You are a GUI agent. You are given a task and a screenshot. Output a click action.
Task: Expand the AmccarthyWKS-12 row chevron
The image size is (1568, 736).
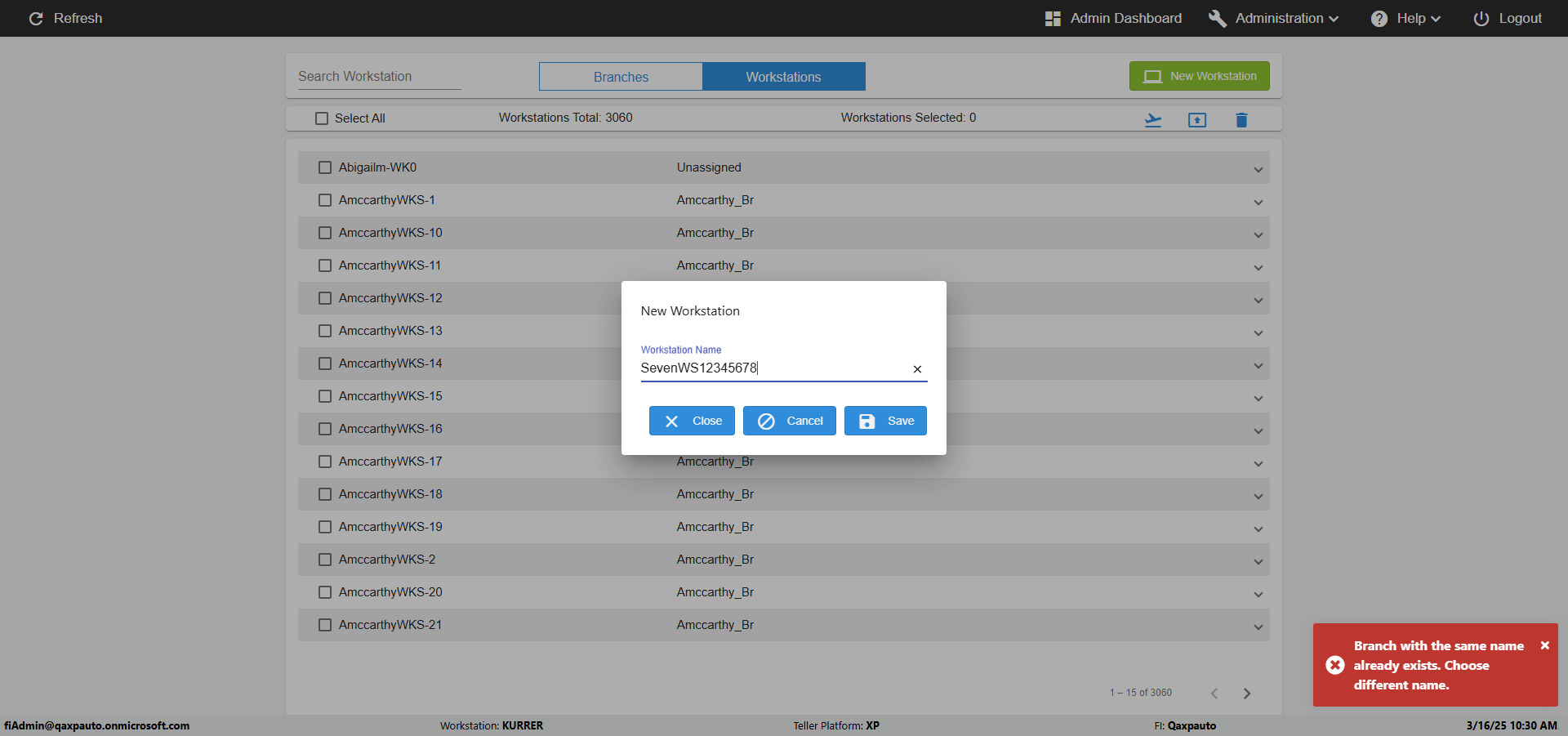pos(1258,301)
